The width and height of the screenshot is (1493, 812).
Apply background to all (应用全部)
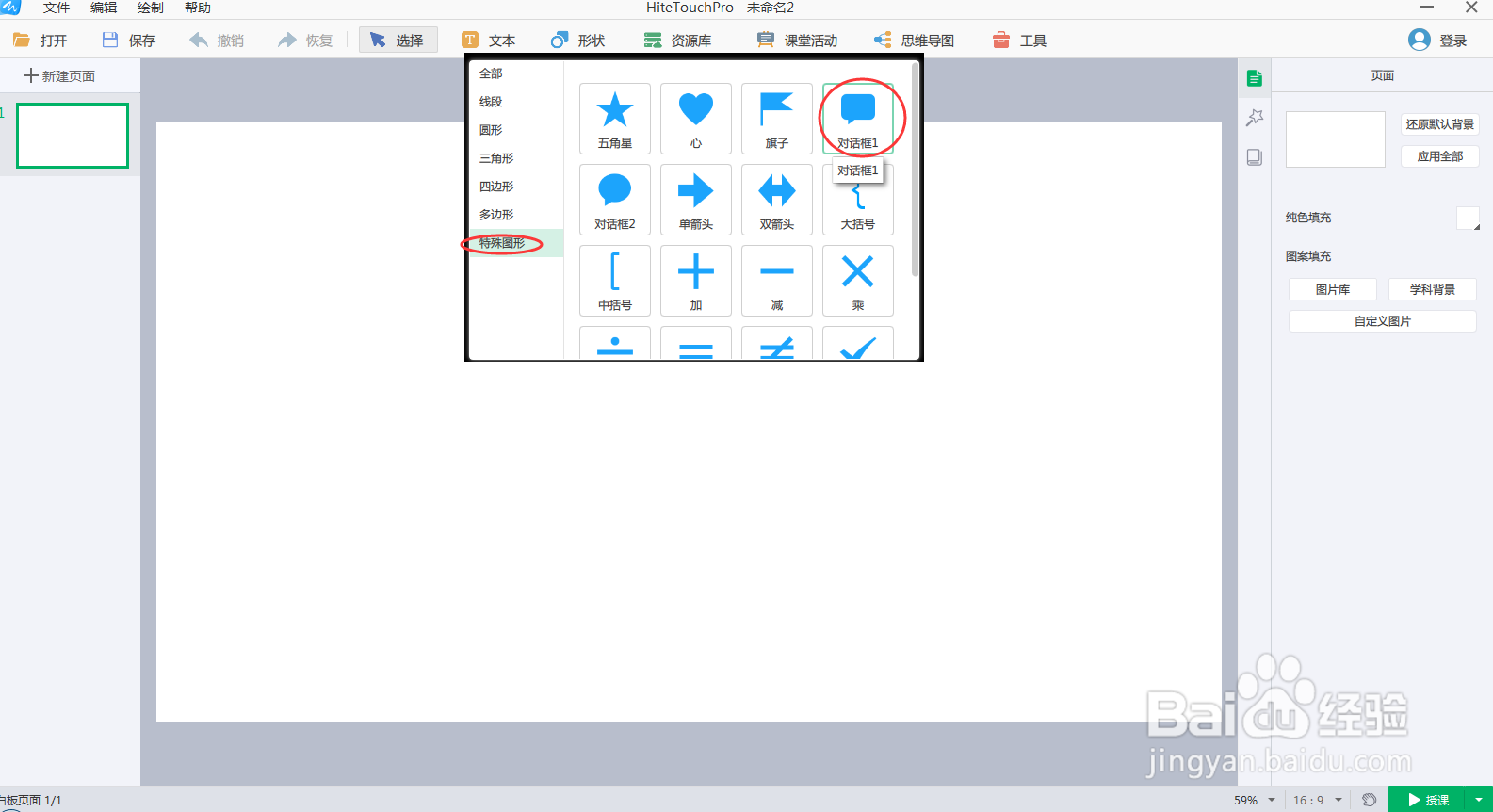pyautogui.click(x=1440, y=156)
